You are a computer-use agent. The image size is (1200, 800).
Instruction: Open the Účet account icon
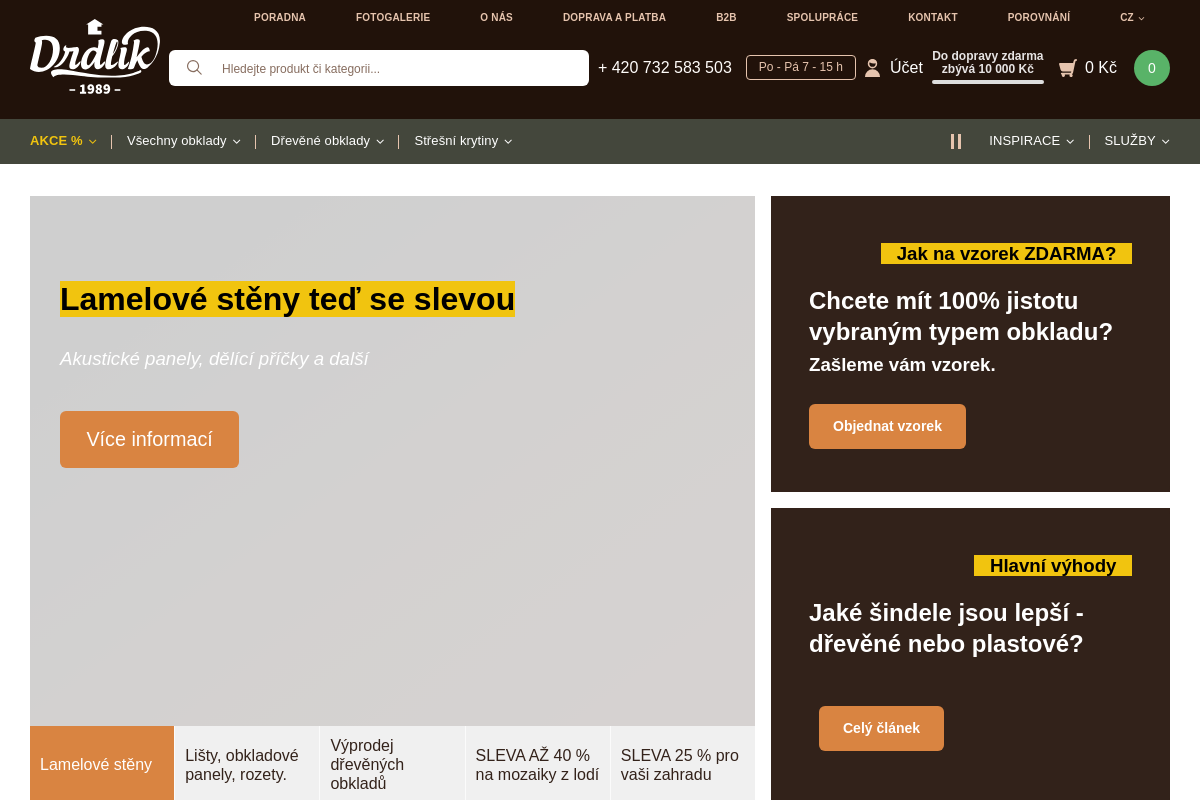pyautogui.click(x=871, y=67)
